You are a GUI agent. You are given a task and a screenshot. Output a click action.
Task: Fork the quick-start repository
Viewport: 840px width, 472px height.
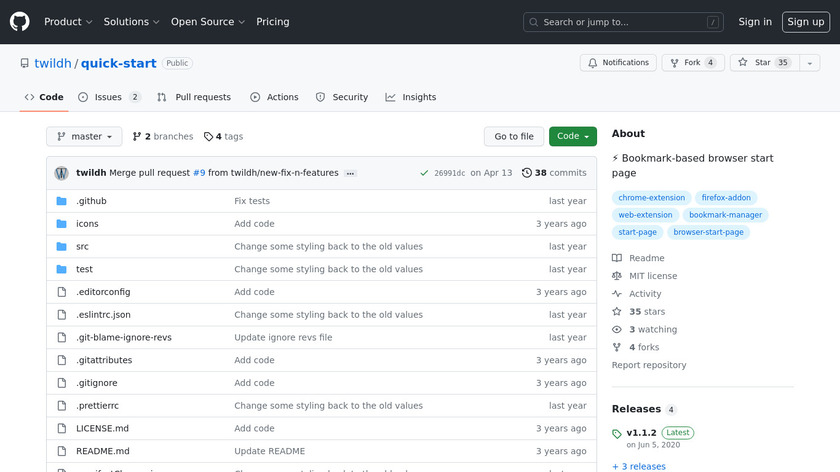point(692,63)
